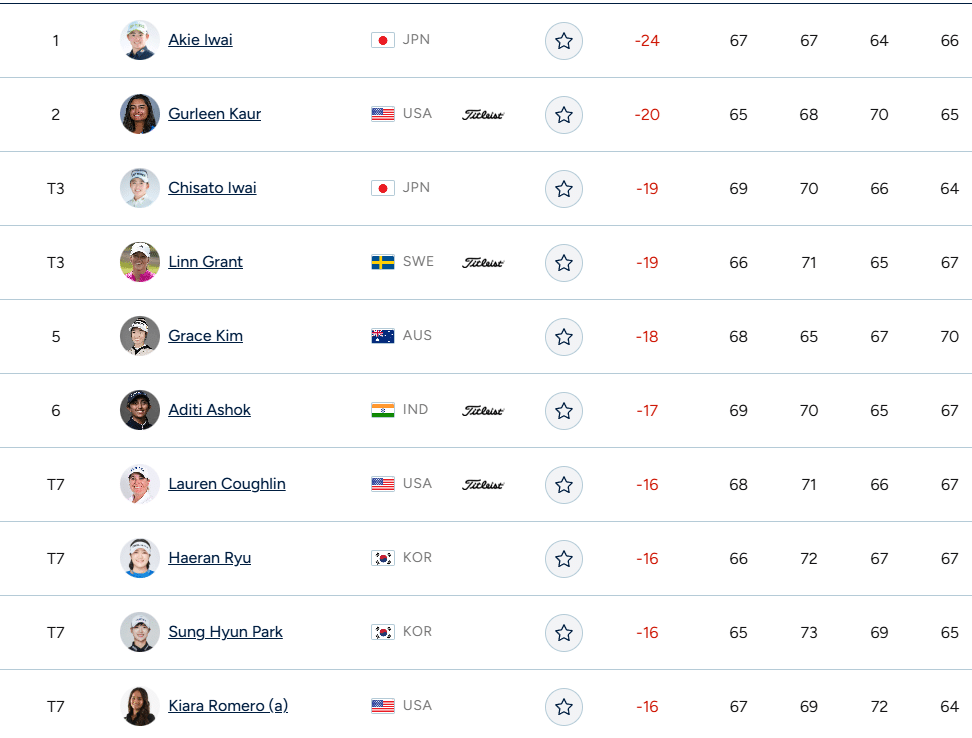972x738 pixels.
Task: Click the Titleist sponsor logo beside Aditi Ashok
Action: tap(483, 411)
